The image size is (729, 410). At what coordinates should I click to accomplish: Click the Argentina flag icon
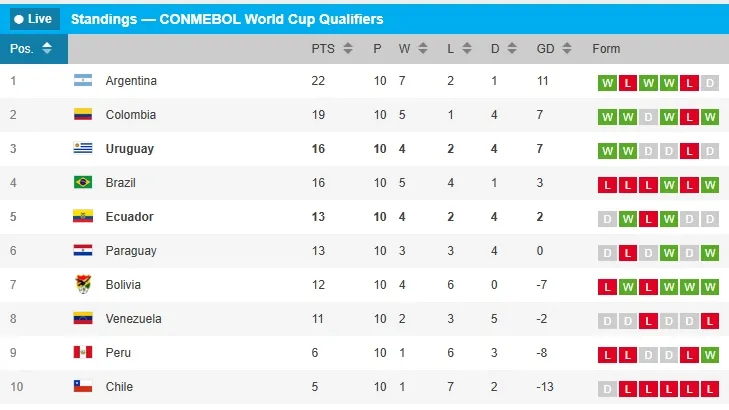tap(83, 81)
